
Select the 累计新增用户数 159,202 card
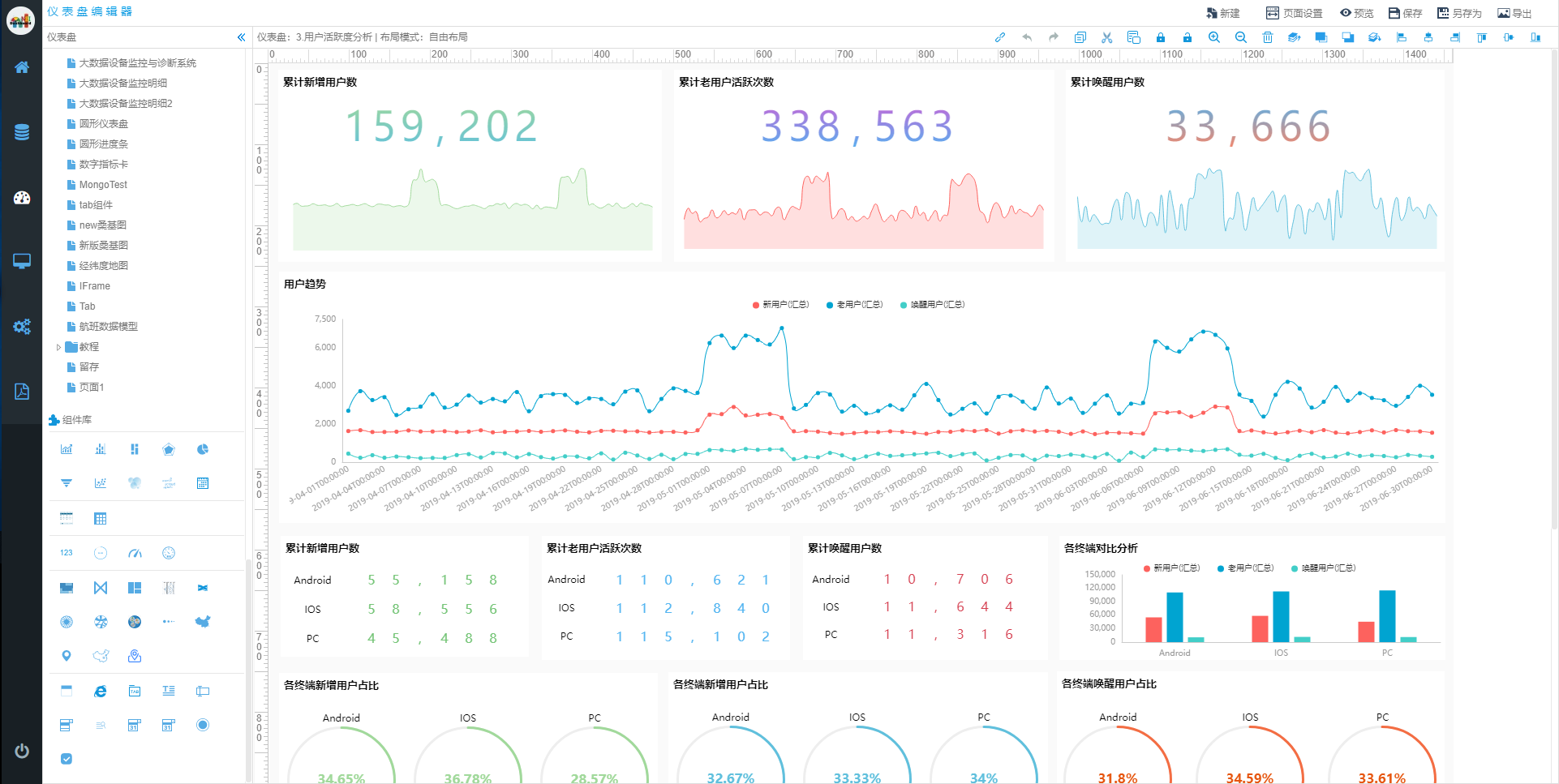470,165
